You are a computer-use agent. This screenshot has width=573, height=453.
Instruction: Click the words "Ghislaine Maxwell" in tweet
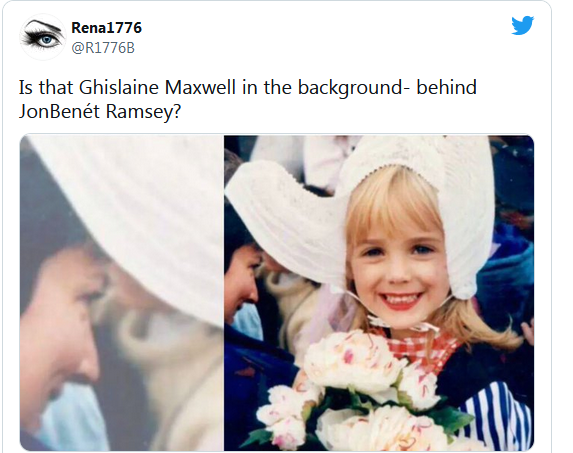pyautogui.click(x=157, y=87)
